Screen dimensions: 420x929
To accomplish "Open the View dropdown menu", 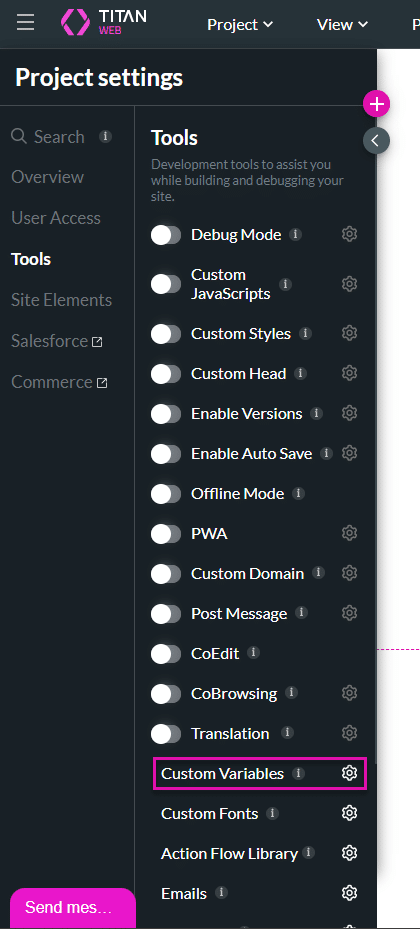I will 342,24.
